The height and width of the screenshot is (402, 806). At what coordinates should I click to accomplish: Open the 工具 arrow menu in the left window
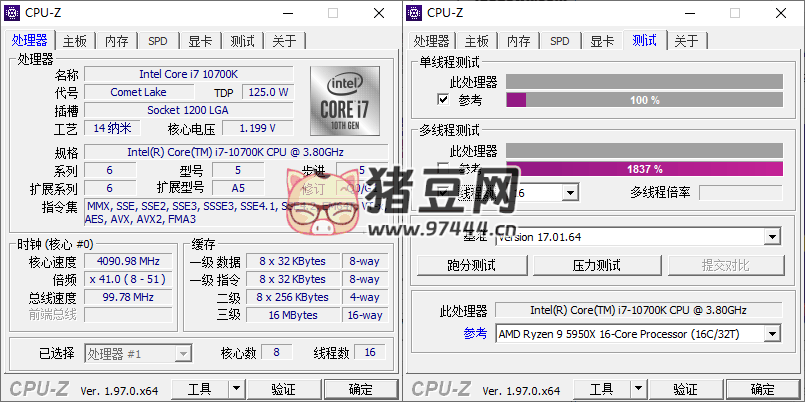coord(236,389)
